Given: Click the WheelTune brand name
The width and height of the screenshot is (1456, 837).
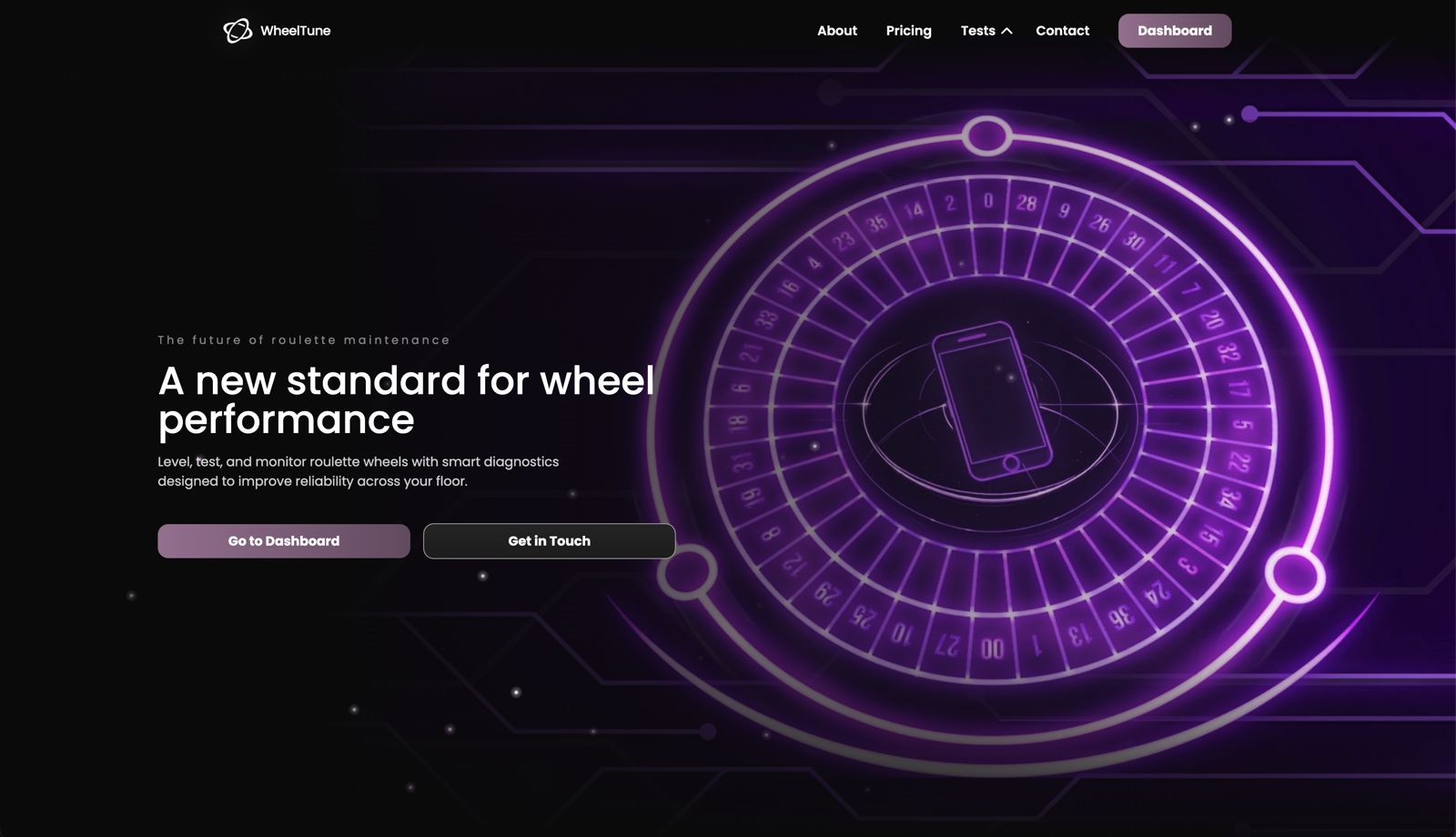Looking at the screenshot, I should click(296, 31).
